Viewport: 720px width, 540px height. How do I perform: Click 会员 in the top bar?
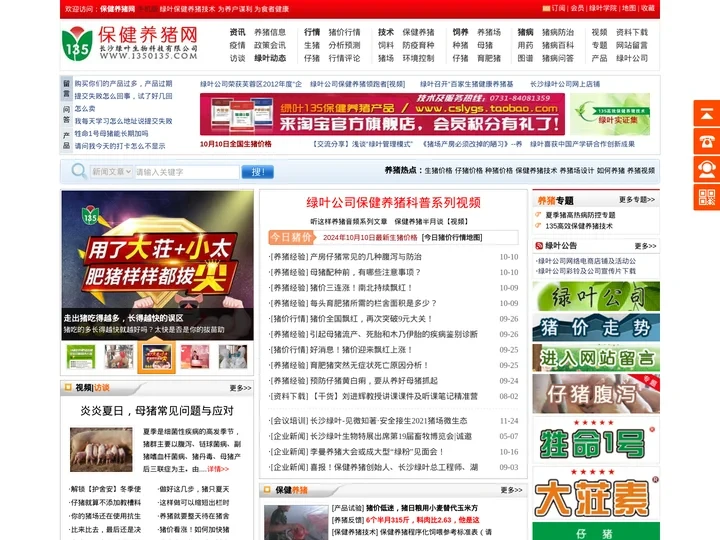[x=577, y=8]
